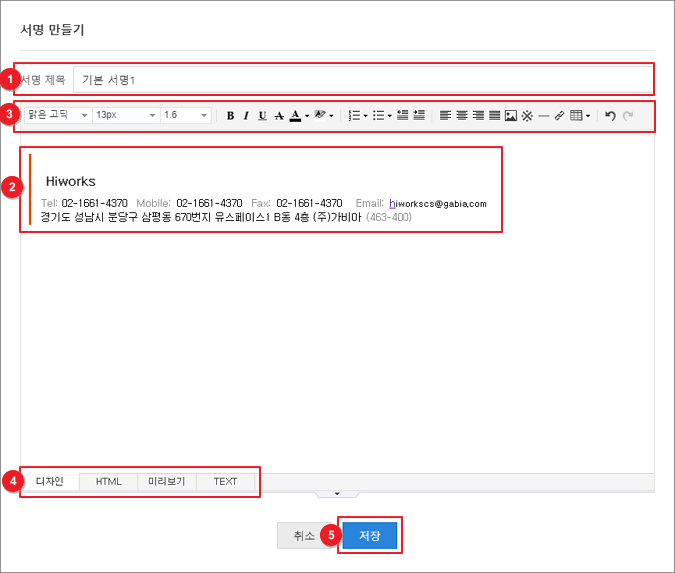Viewport: 675px width, 573px height.
Task: Click the signature title input field
Action: pyautogui.click(x=363, y=80)
